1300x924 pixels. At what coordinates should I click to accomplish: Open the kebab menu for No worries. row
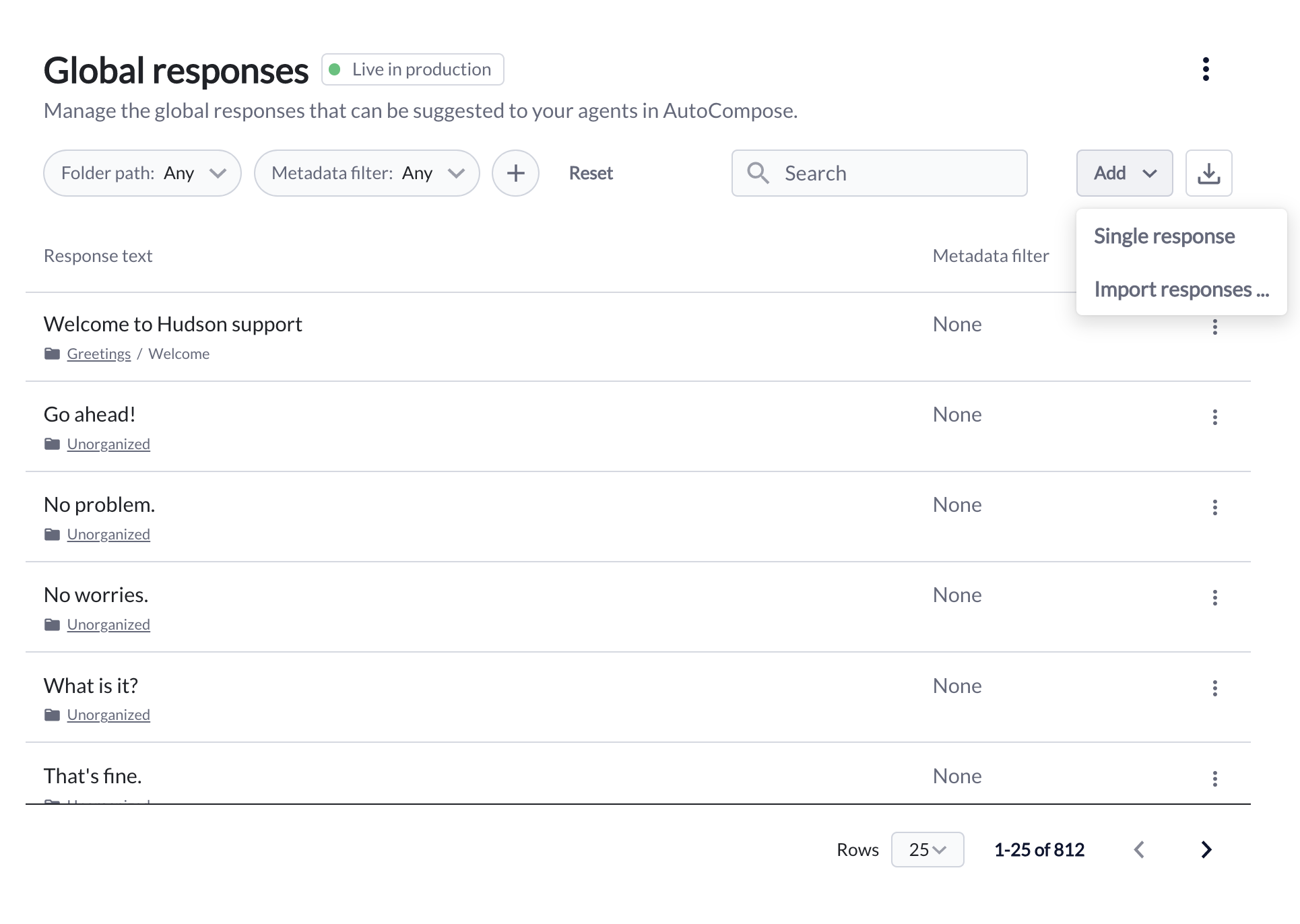click(1214, 598)
